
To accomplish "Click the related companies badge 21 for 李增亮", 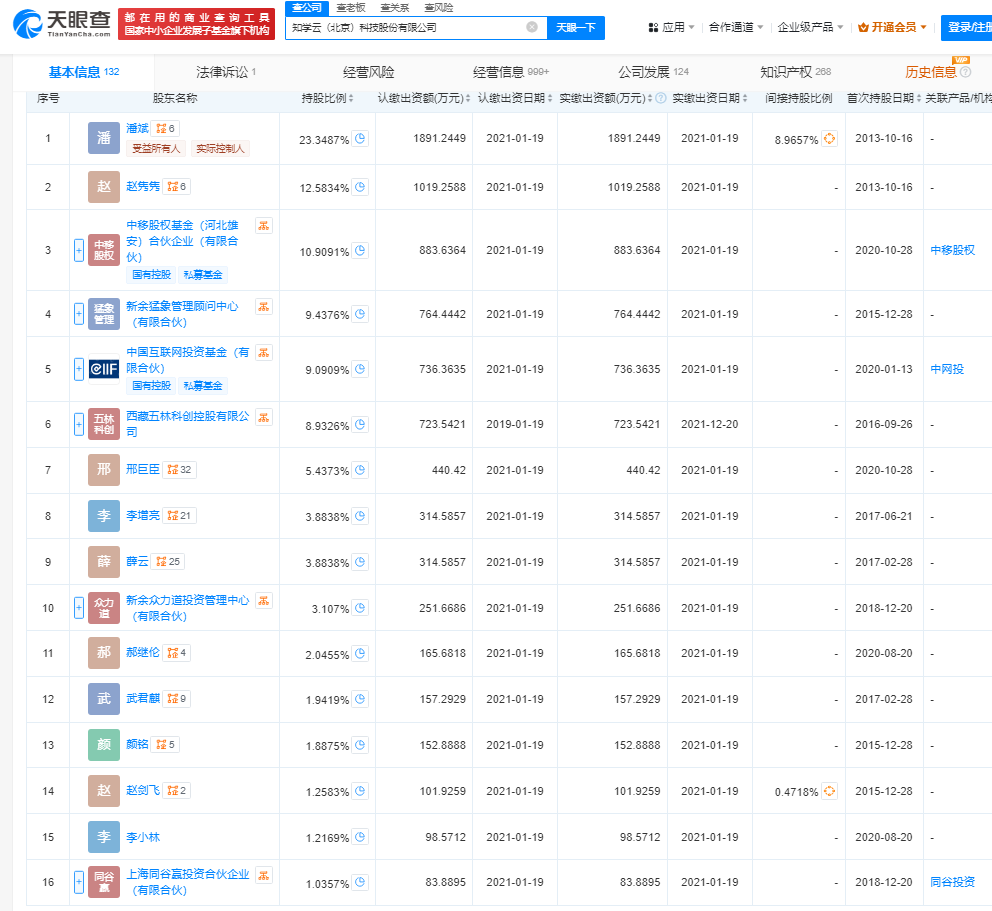I will [180, 516].
